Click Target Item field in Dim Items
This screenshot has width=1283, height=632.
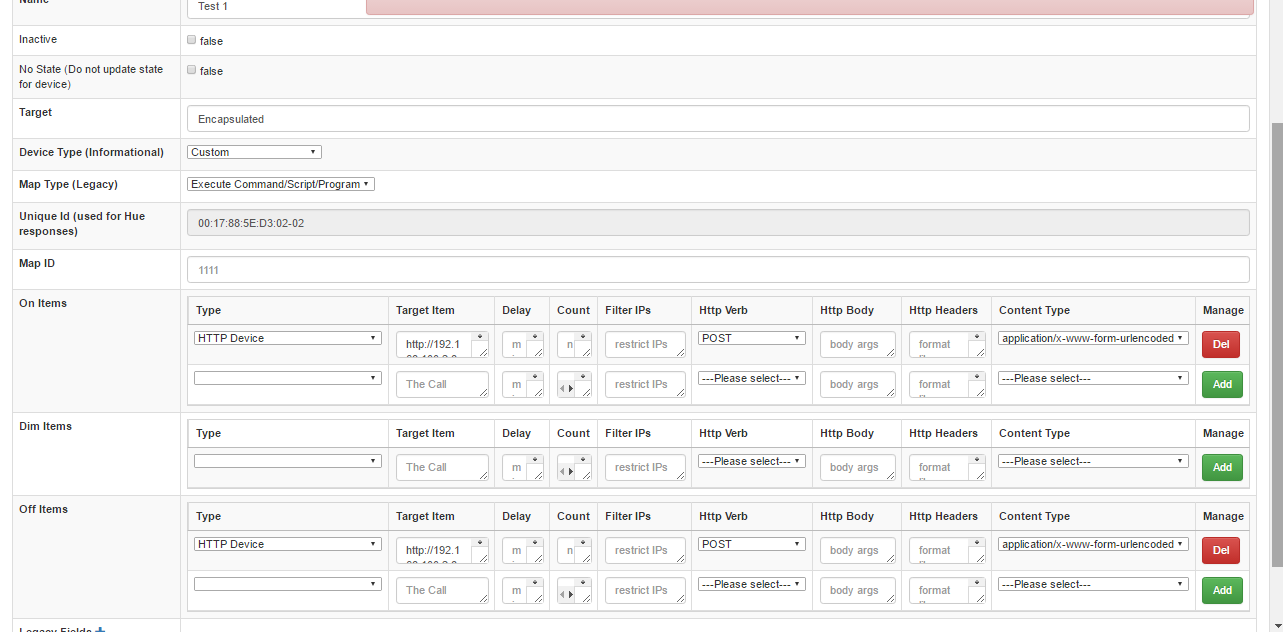click(x=442, y=468)
